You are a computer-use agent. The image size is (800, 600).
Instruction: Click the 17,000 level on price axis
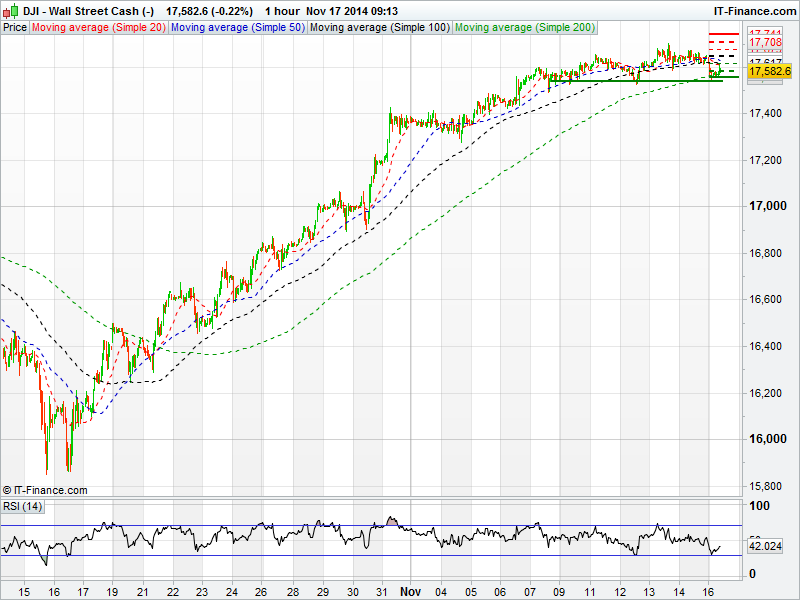pyautogui.click(x=766, y=206)
